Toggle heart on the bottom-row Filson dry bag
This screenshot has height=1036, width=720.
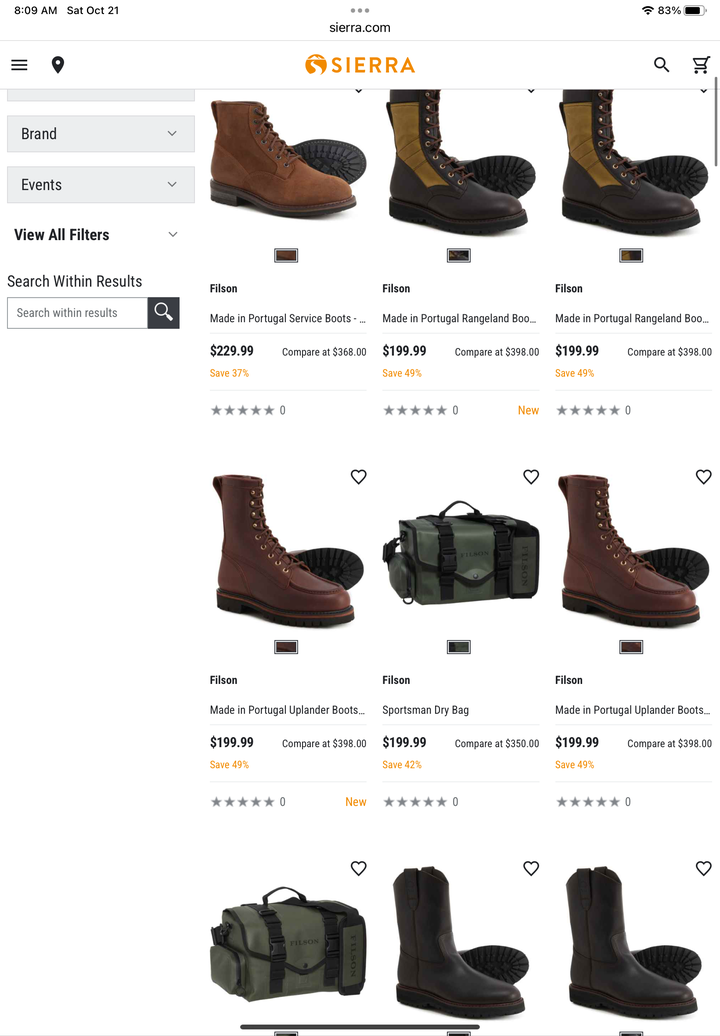pos(359,868)
